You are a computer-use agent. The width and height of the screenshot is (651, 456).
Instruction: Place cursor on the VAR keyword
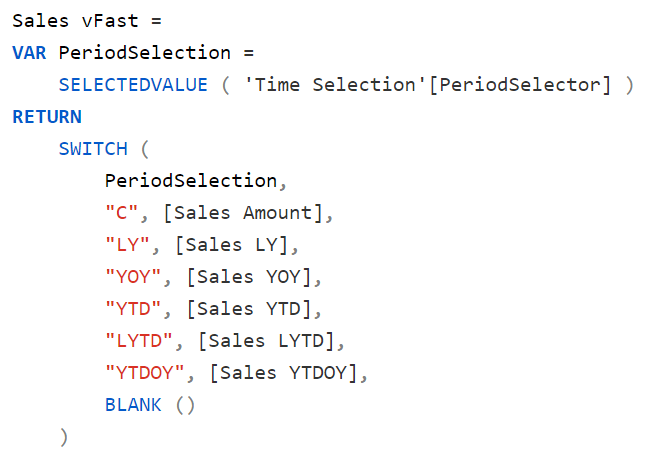pyautogui.click(x=30, y=53)
